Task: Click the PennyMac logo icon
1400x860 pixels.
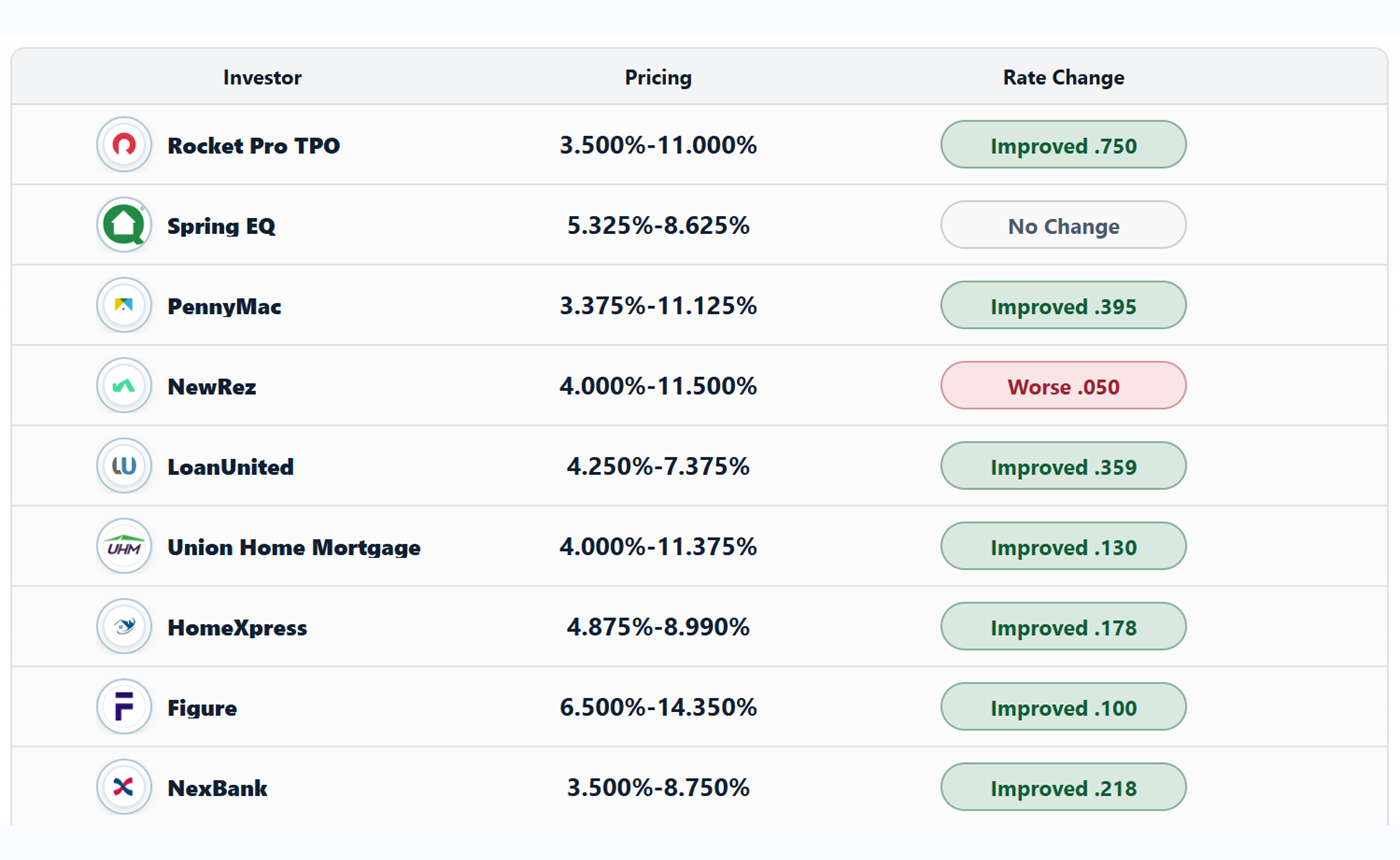Action: 124,305
